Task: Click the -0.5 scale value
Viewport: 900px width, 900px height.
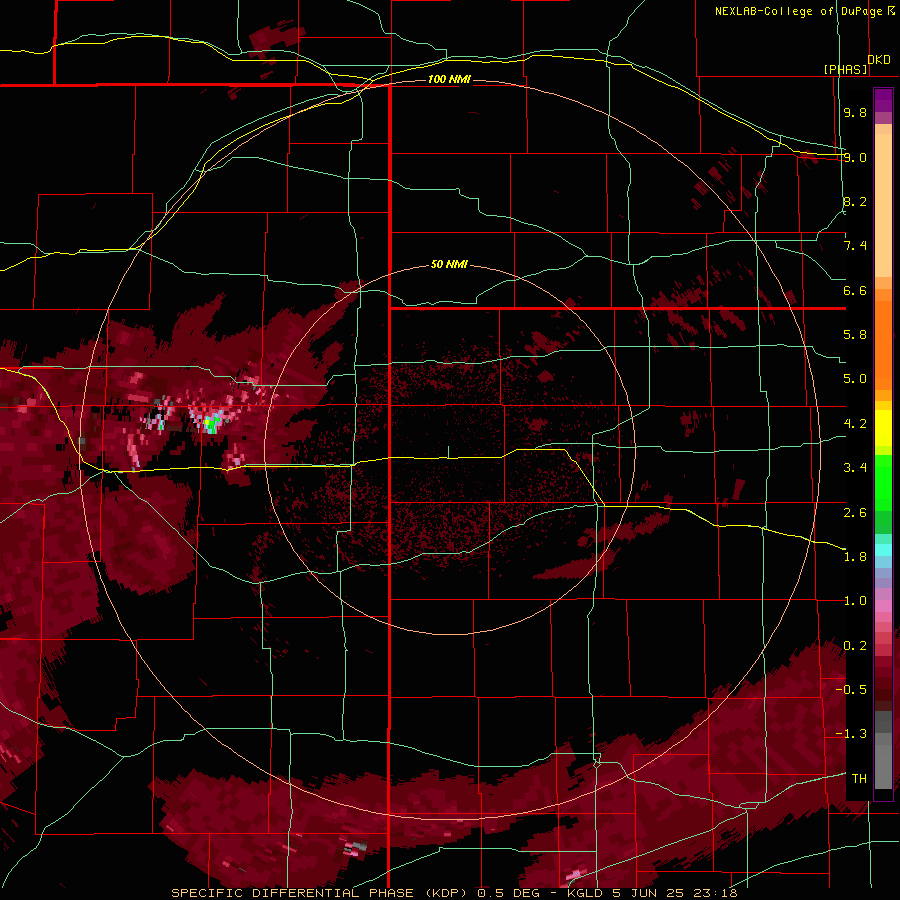Action: tap(851, 690)
